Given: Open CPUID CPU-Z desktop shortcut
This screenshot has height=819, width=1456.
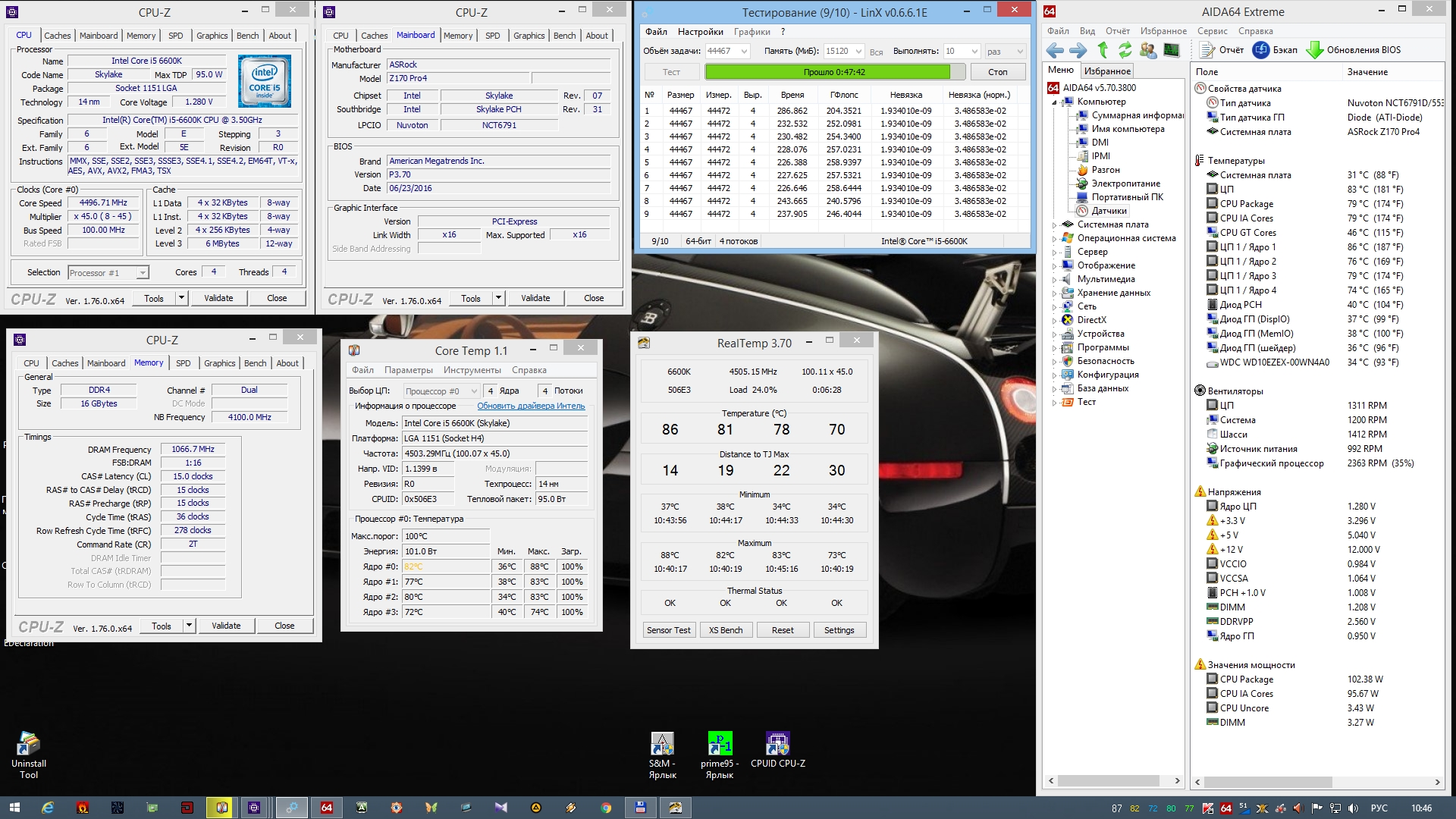Looking at the screenshot, I should (777, 745).
